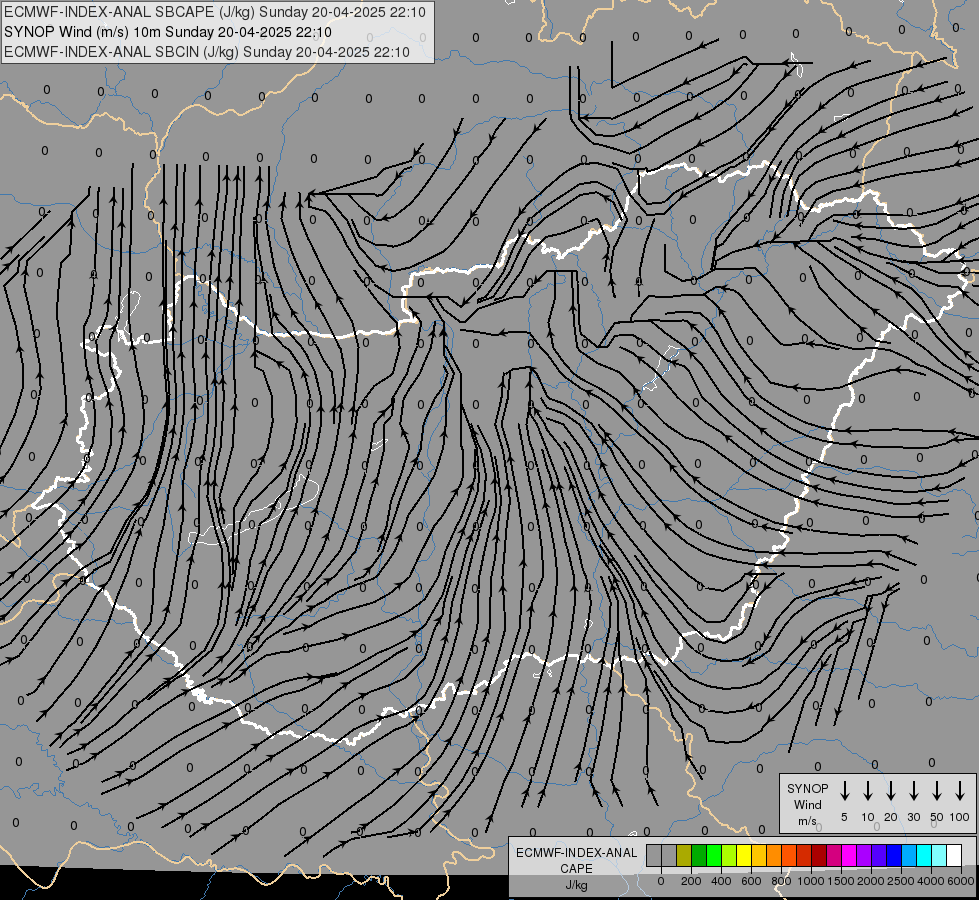Click the wind arrow labeled 10 m/s
979x900 pixels.
click(x=868, y=791)
